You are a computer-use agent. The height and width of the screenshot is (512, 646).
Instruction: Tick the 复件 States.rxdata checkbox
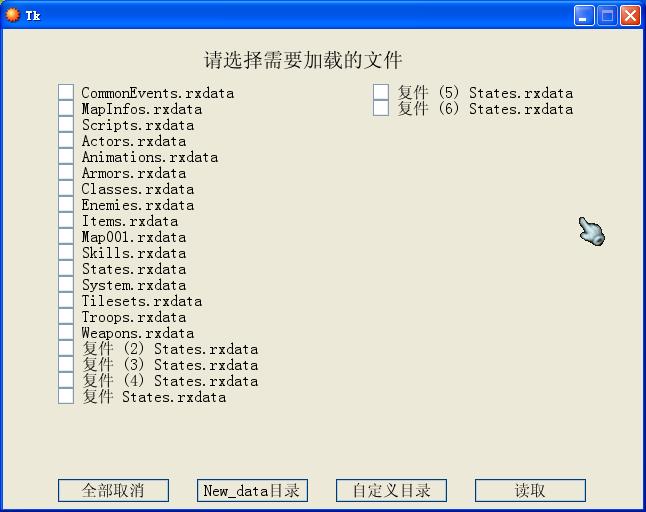66,396
